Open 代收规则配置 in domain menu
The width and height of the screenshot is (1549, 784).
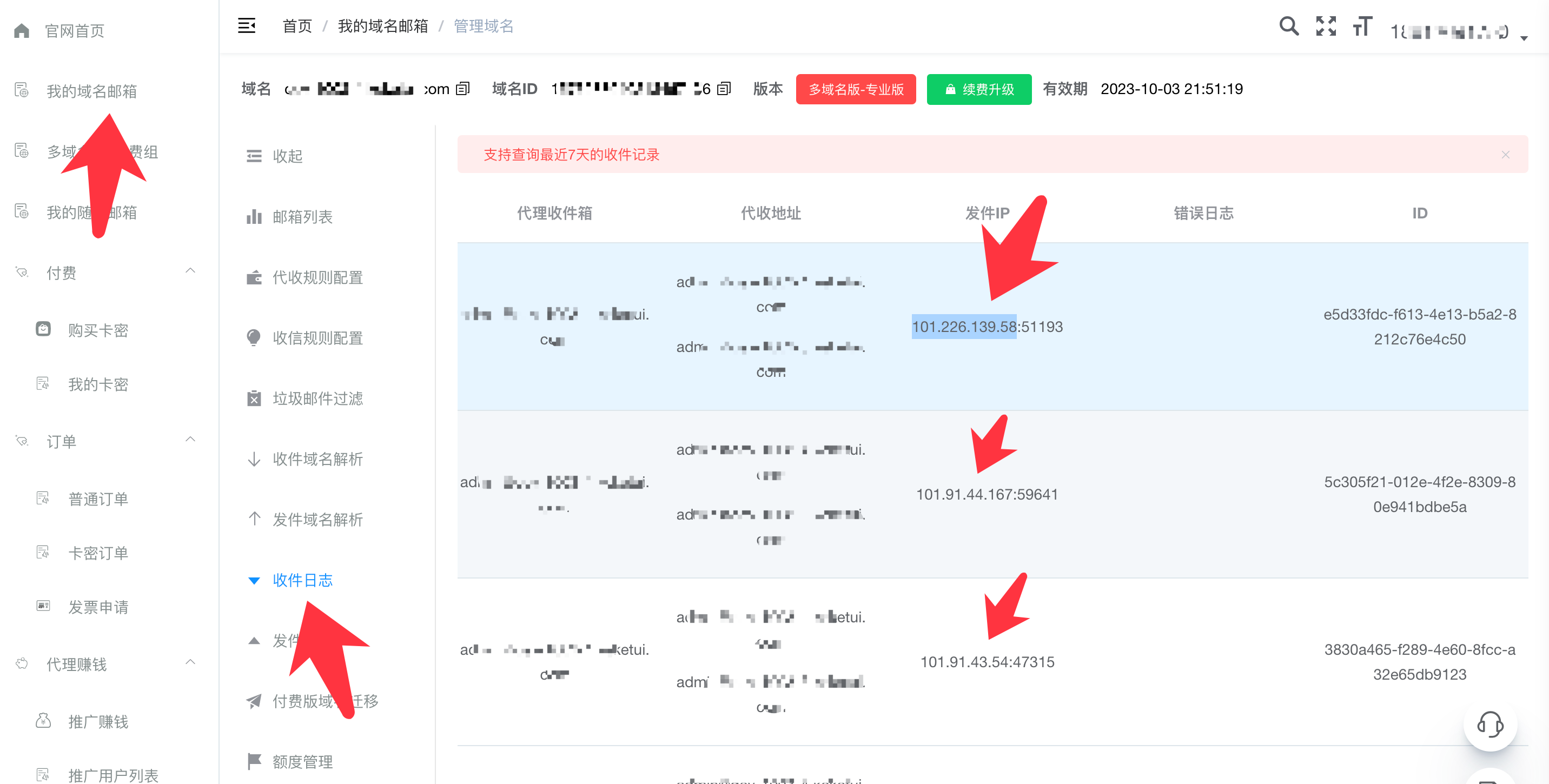coord(317,278)
